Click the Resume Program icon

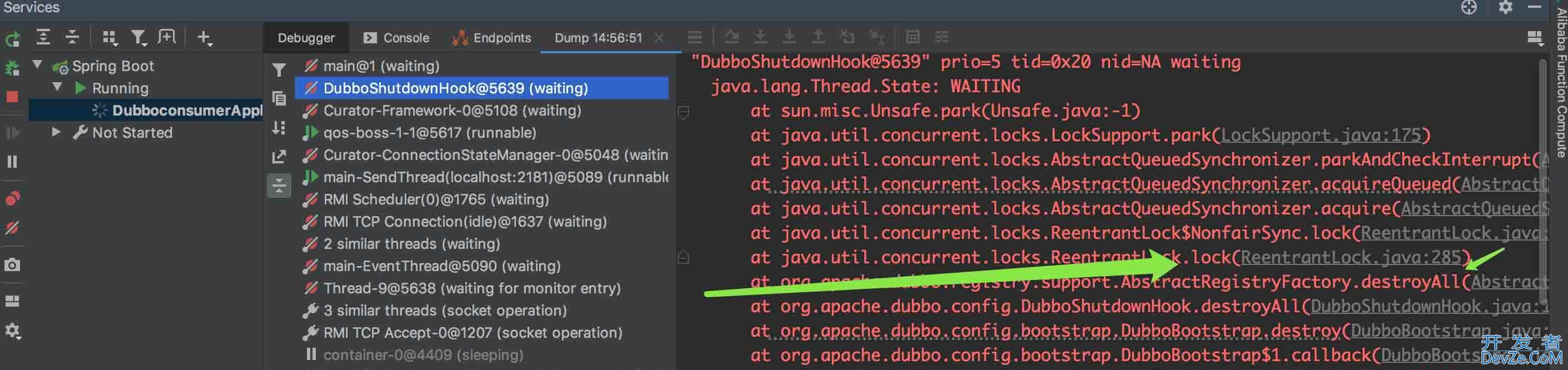pos(12,133)
